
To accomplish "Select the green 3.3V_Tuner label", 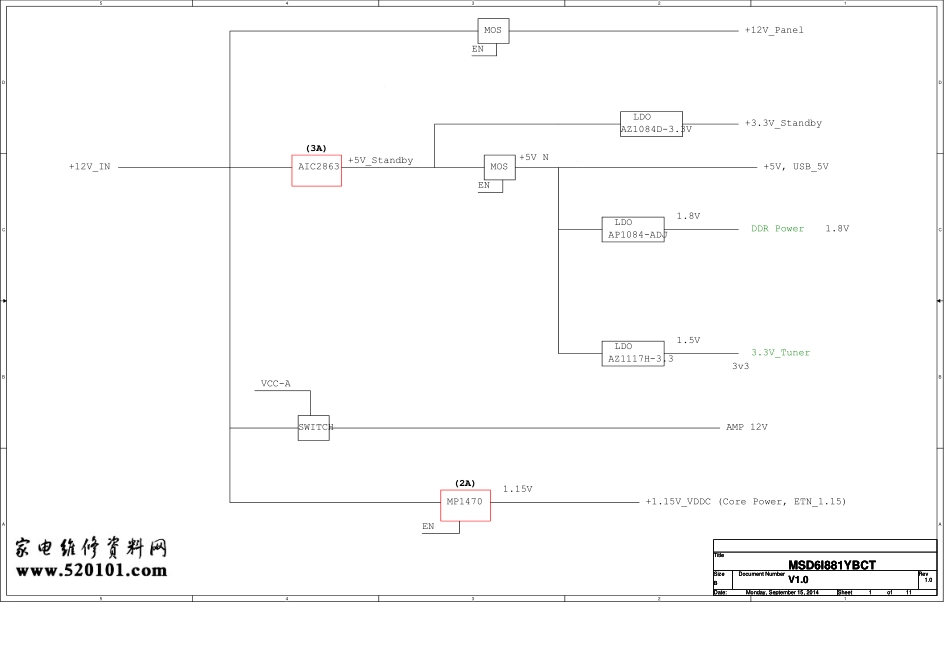I will point(780,353).
